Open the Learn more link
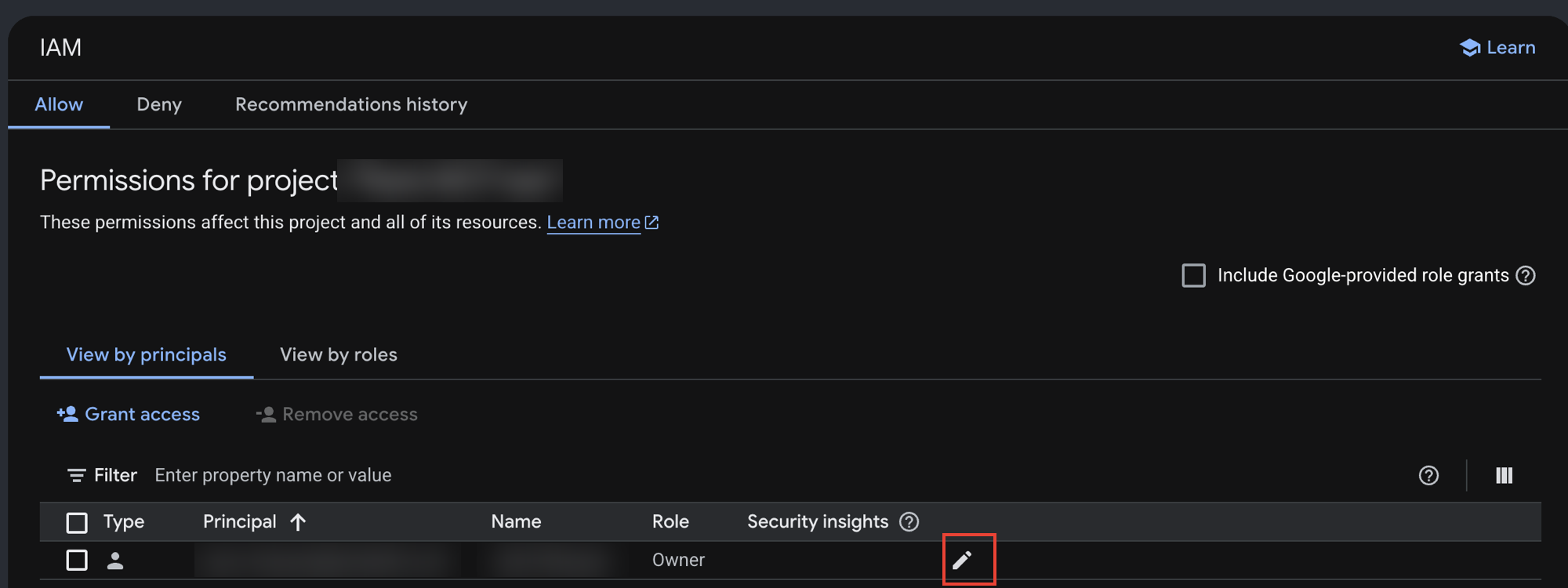The width and height of the screenshot is (1568, 588). click(x=593, y=223)
